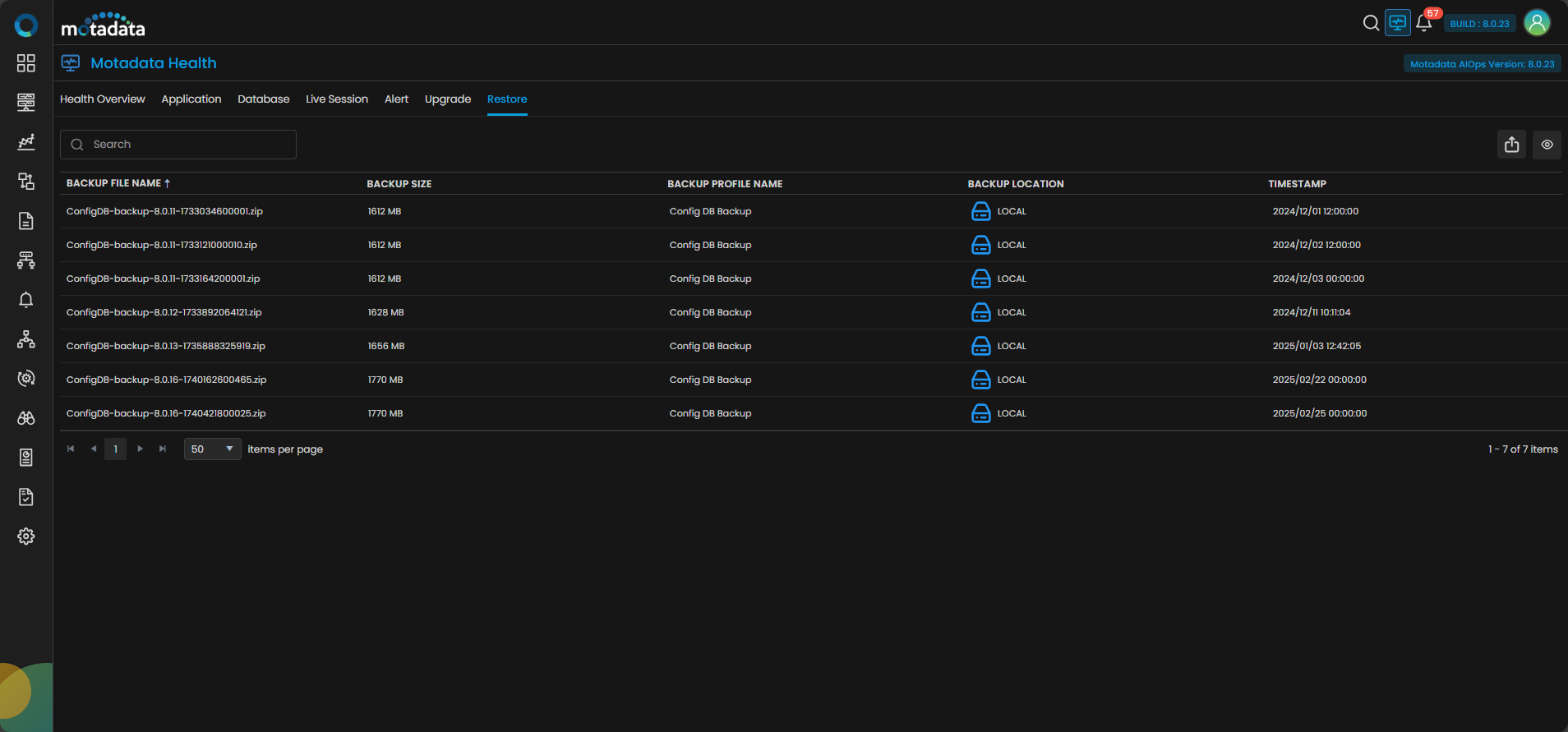1568x732 pixels.
Task: Click timestamp 2025/01/03 12:42:05
Action: (x=1317, y=346)
